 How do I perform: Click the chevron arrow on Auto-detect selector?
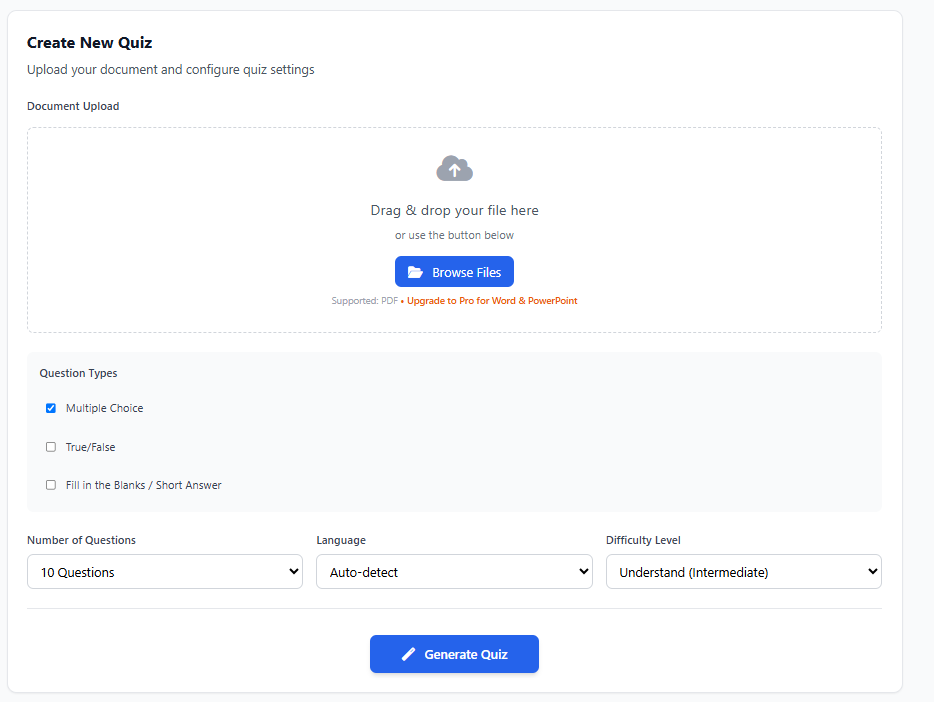point(584,571)
